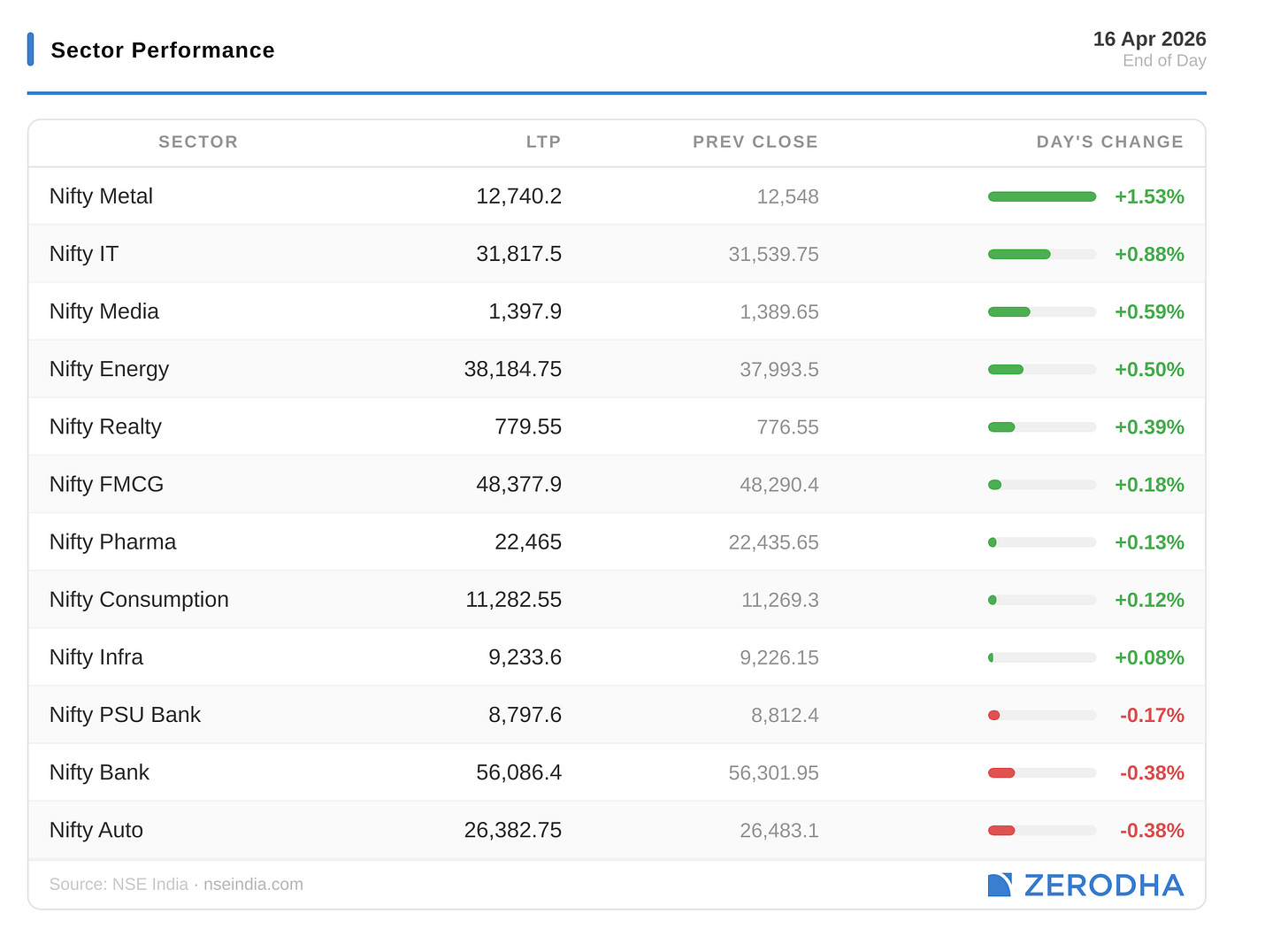
Task: Click the Source: NSE India text
Action: click(119, 884)
